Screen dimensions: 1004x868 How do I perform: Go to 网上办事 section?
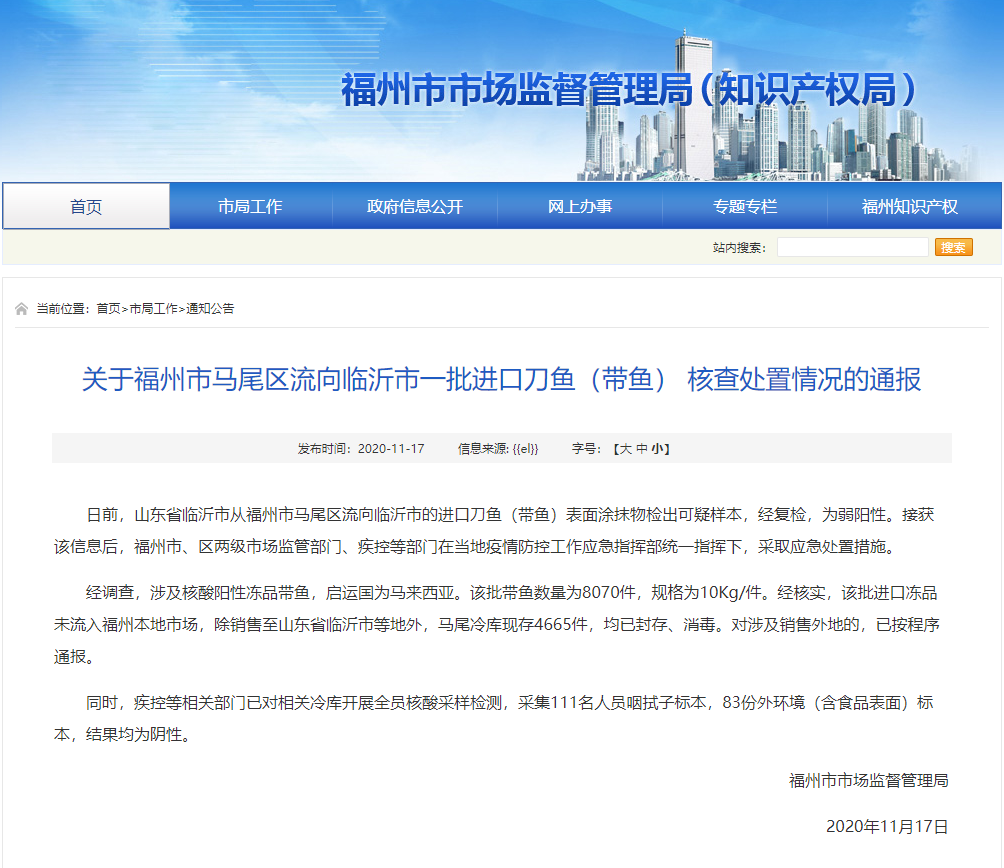[x=580, y=206]
